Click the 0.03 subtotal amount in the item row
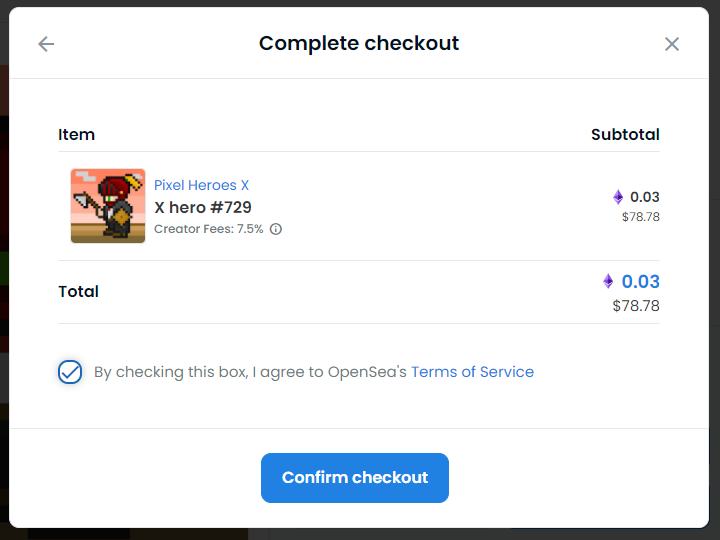The height and width of the screenshot is (540, 720). (645, 197)
